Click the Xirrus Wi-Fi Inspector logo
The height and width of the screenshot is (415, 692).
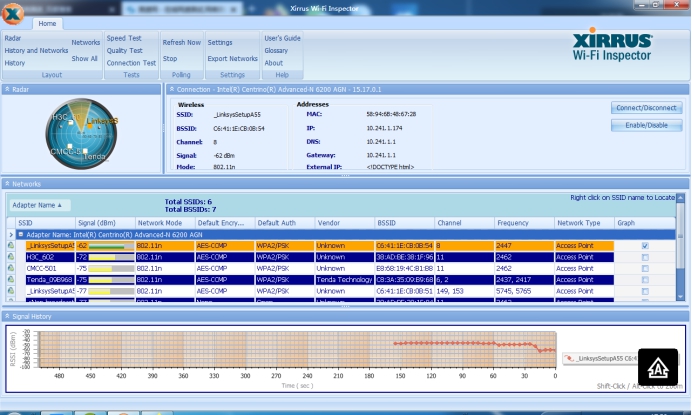[612, 47]
